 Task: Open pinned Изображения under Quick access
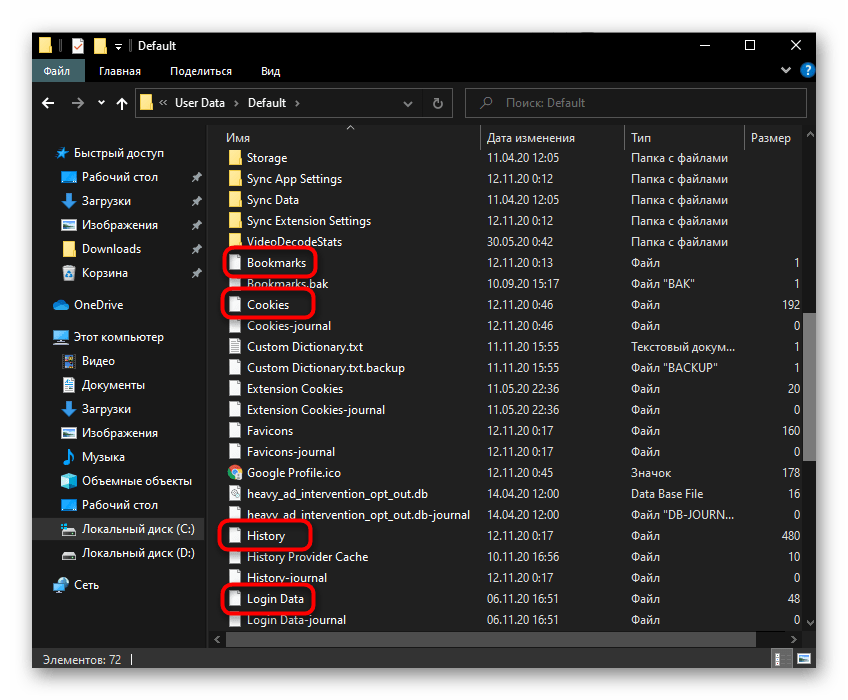[120, 225]
